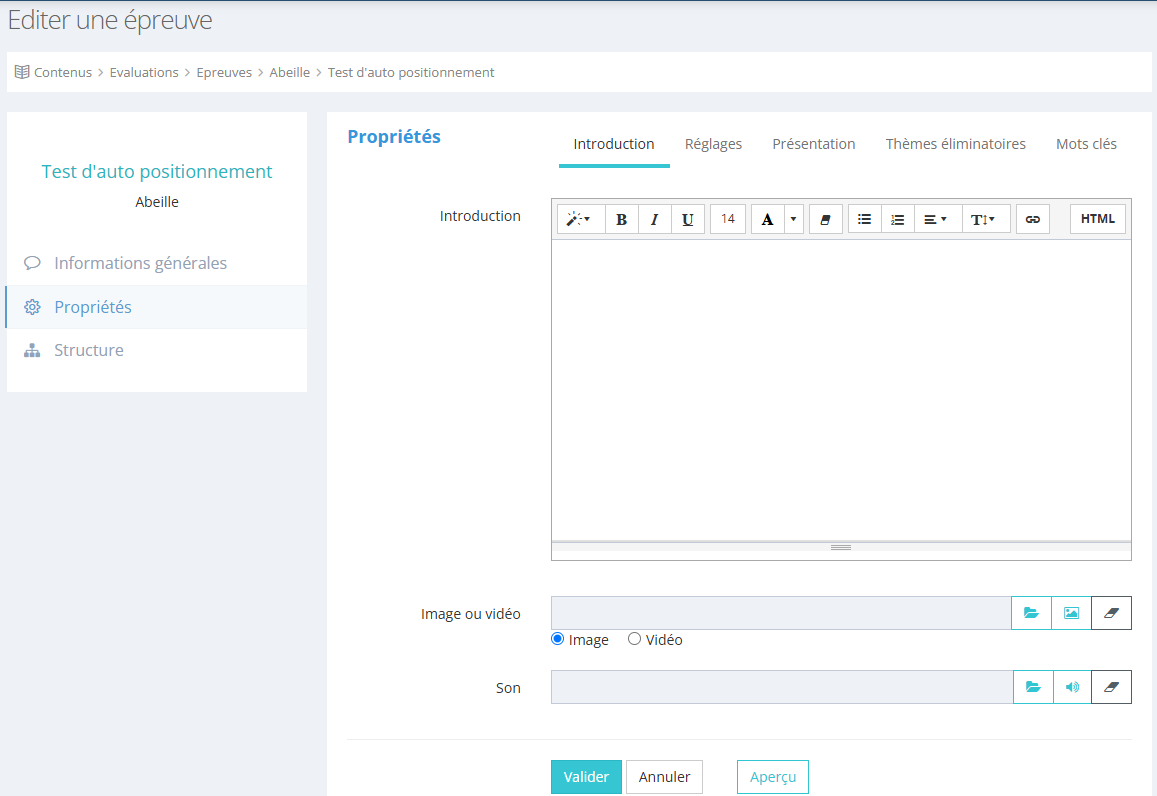Open the line height dropdown
Viewport: 1157px width, 796px height.
984,219
